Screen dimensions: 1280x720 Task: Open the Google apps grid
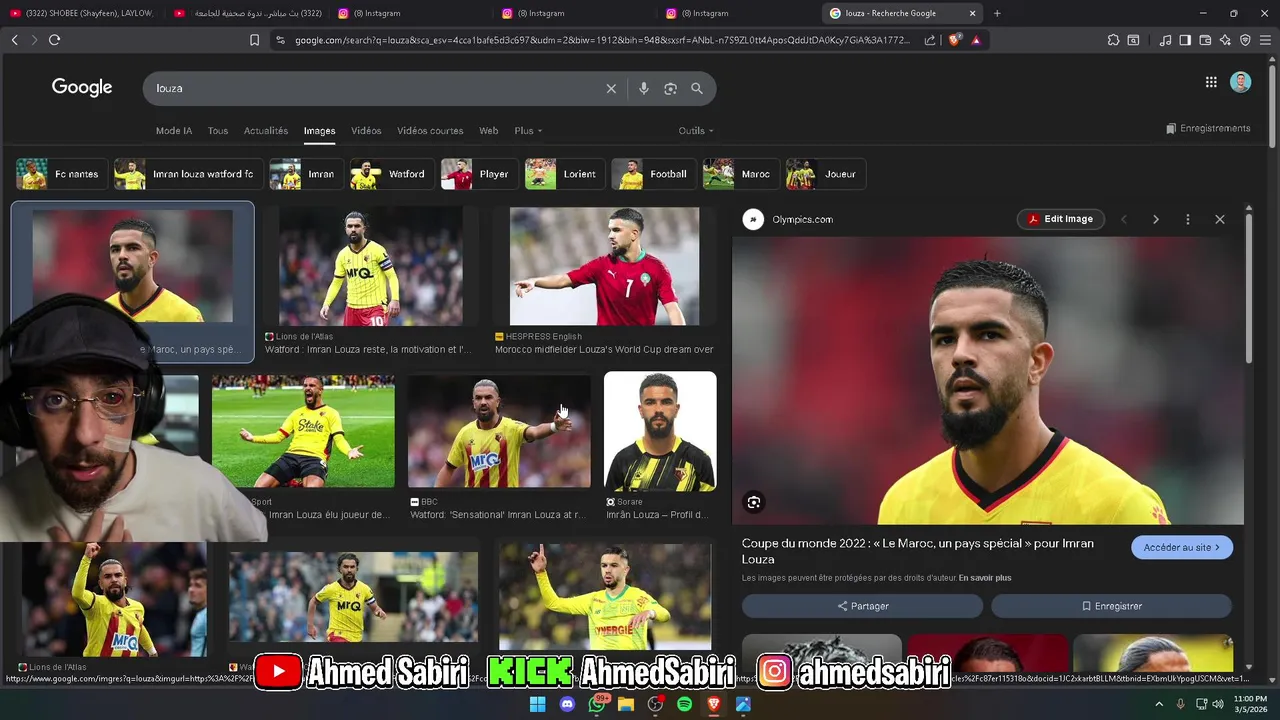pyautogui.click(x=1211, y=83)
